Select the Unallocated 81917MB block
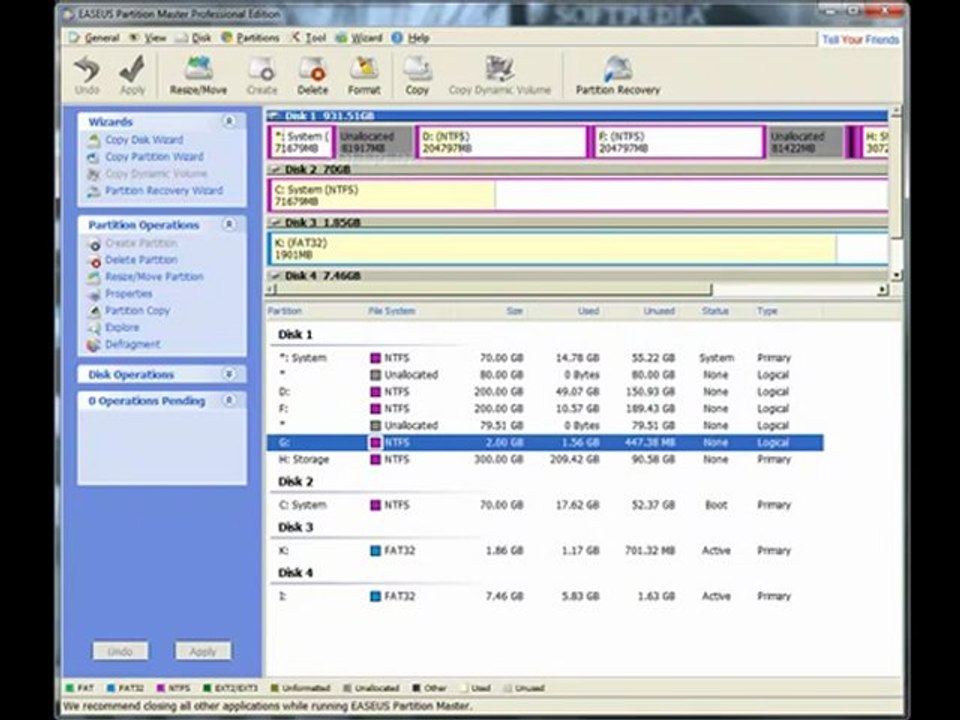 click(x=374, y=142)
